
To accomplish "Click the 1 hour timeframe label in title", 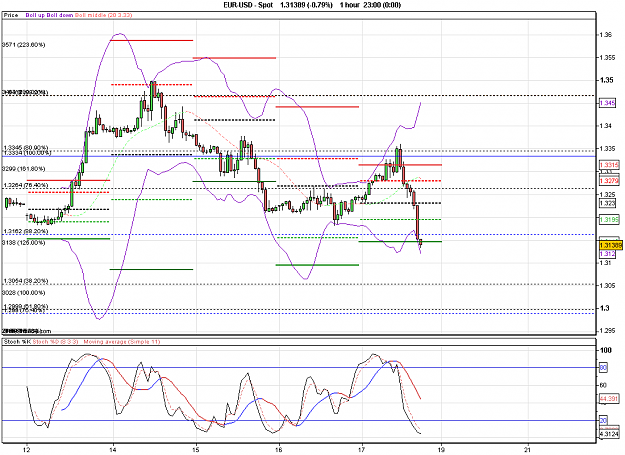I will click(349, 5).
